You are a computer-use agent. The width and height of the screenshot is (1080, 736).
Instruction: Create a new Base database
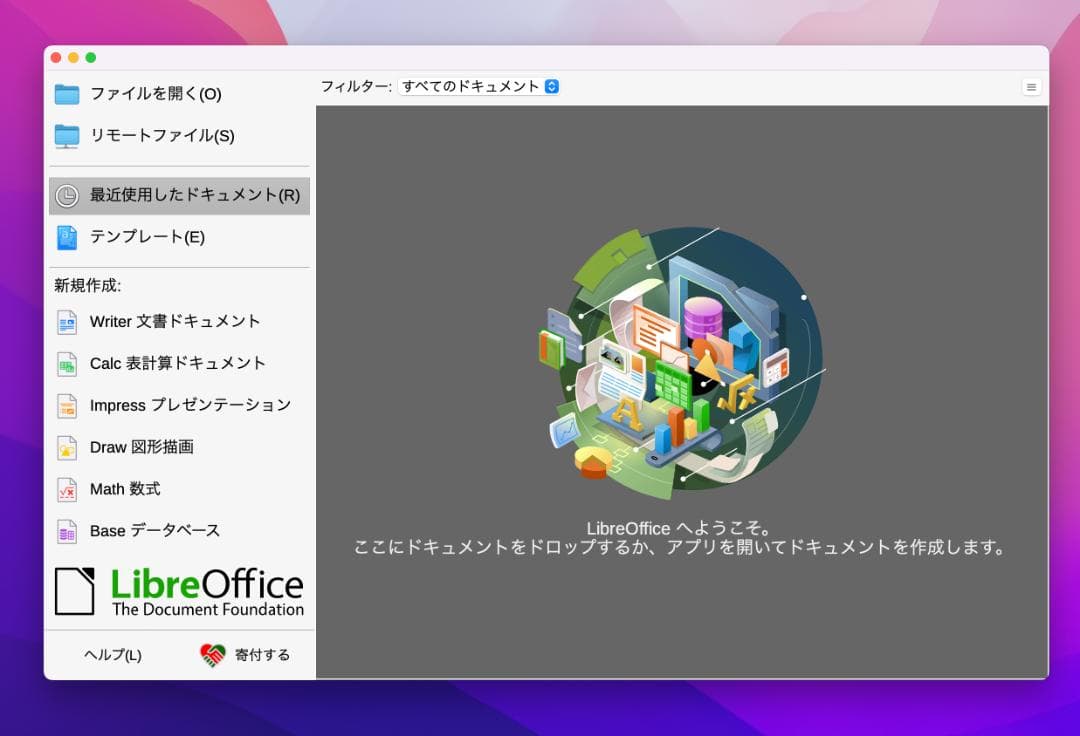[154, 531]
